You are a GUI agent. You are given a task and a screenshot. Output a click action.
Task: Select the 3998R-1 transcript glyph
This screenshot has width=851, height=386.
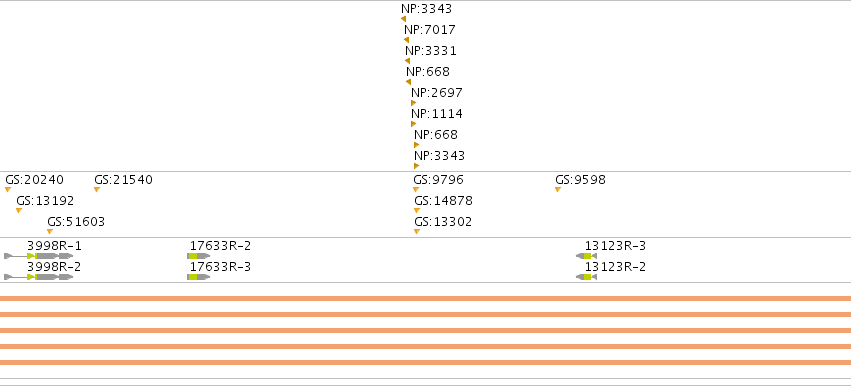(x=39, y=256)
